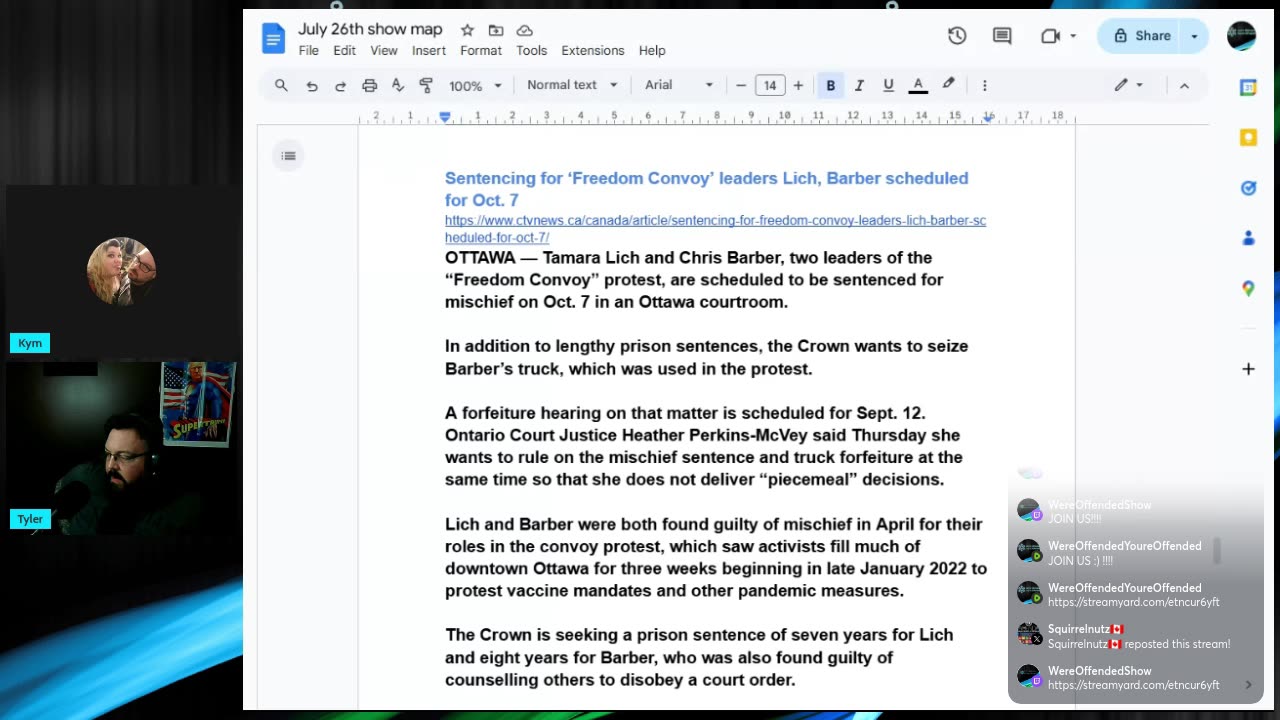Open the View menu
Viewport: 1280px width, 720px height.
pos(384,50)
